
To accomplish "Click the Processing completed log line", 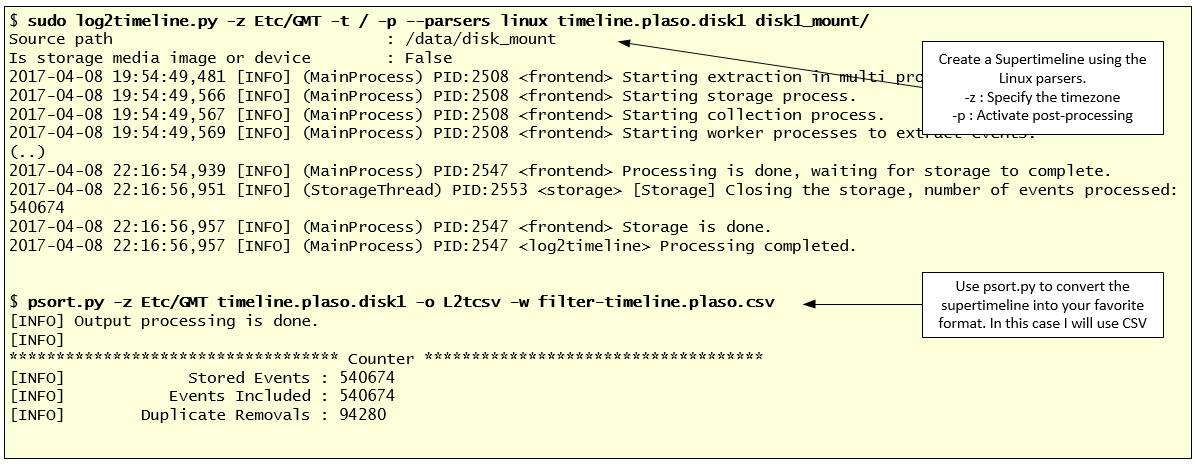I will pos(432,245).
